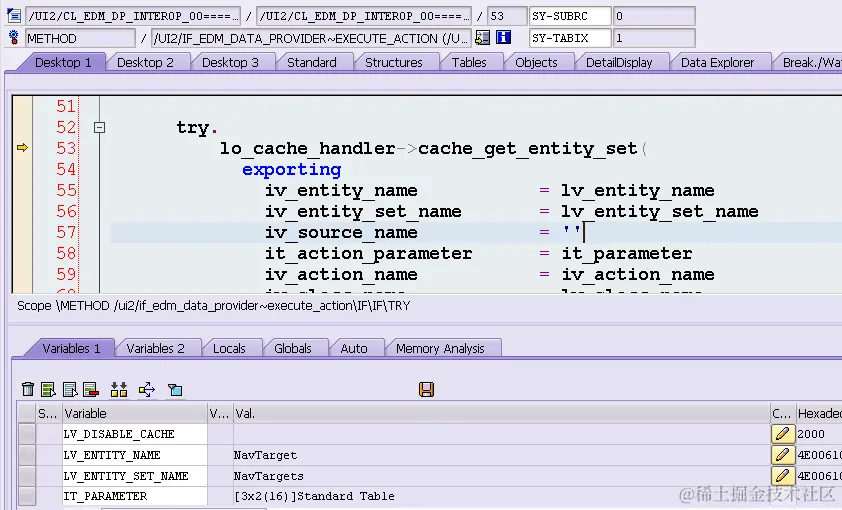Select row selector for LV_ENTITY_SET_NAME
The image size is (842, 510).
[26, 476]
